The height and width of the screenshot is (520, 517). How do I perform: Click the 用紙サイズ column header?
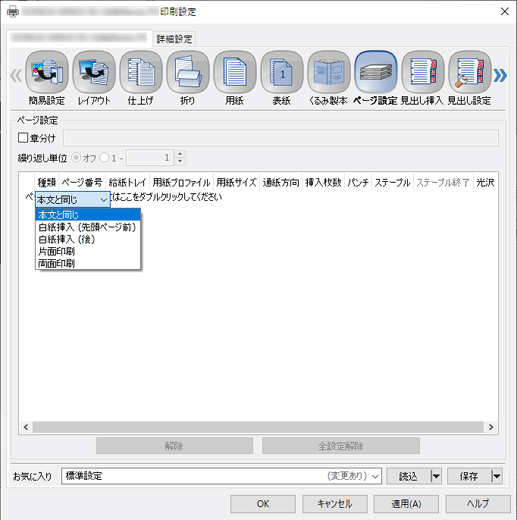(236, 183)
